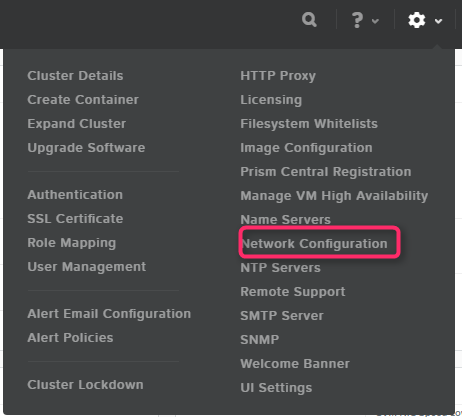Open the help question mark icon
The width and height of the screenshot is (462, 417).
(x=357, y=20)
